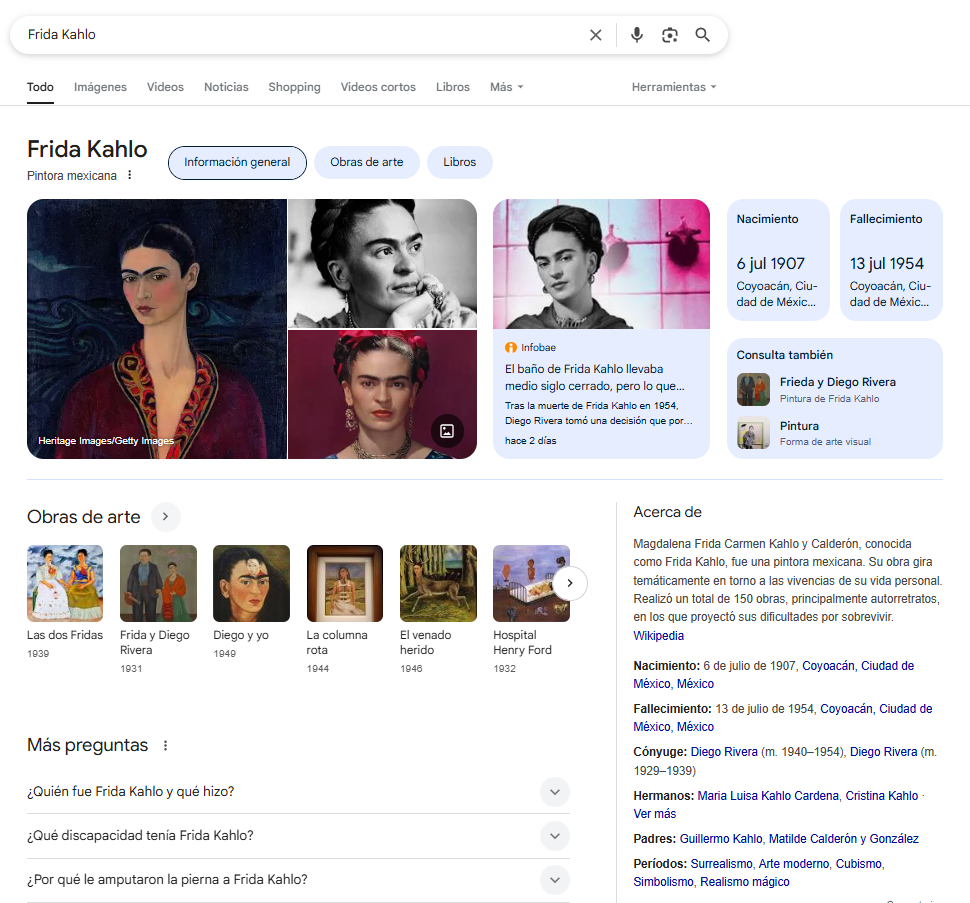This screenshot has height=903, width=970.
Task: Open the Herramientas dropdown
Action: click(673, 87)
